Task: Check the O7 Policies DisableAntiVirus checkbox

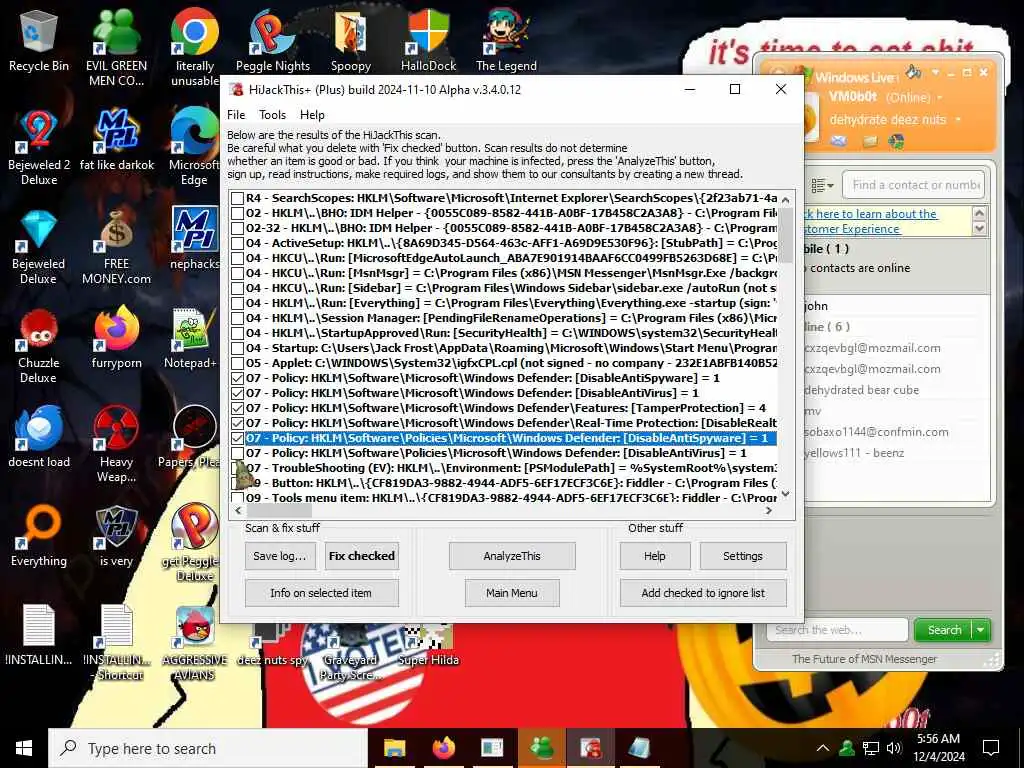Action: coord(238,454)
